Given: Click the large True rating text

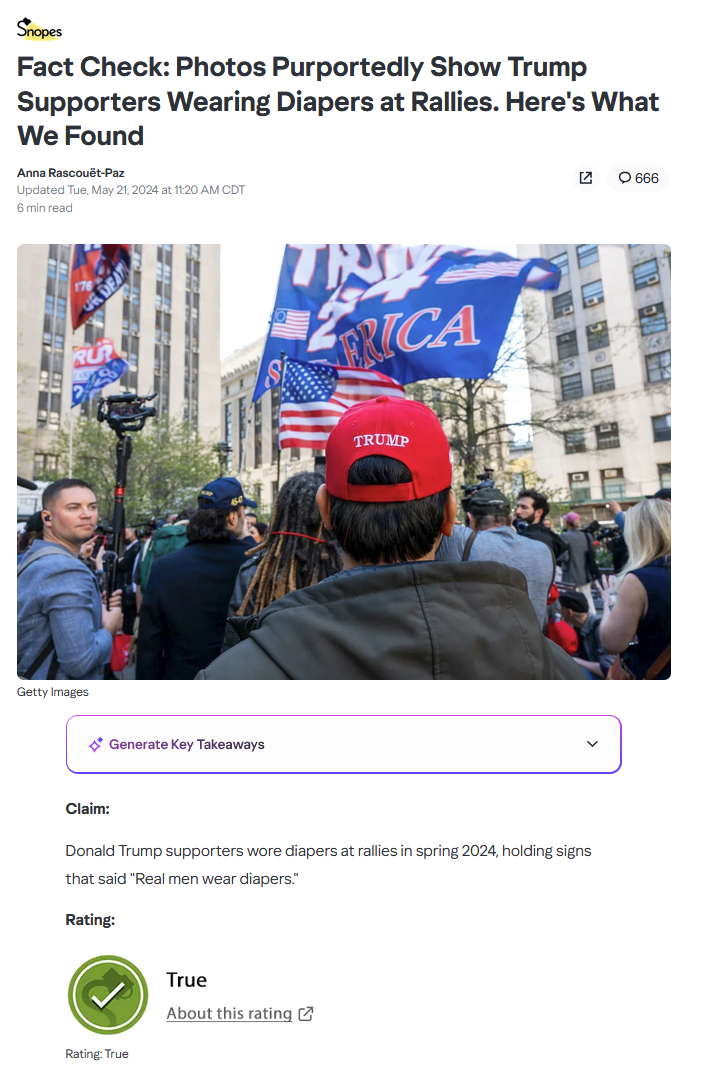Looking at the screenshot, I should tap(186, 979).
